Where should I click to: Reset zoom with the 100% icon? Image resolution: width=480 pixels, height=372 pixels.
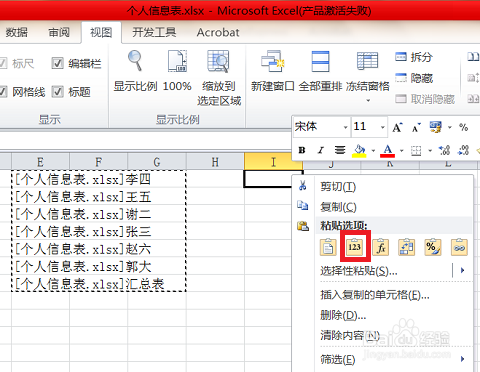click(x=177, y=60)
